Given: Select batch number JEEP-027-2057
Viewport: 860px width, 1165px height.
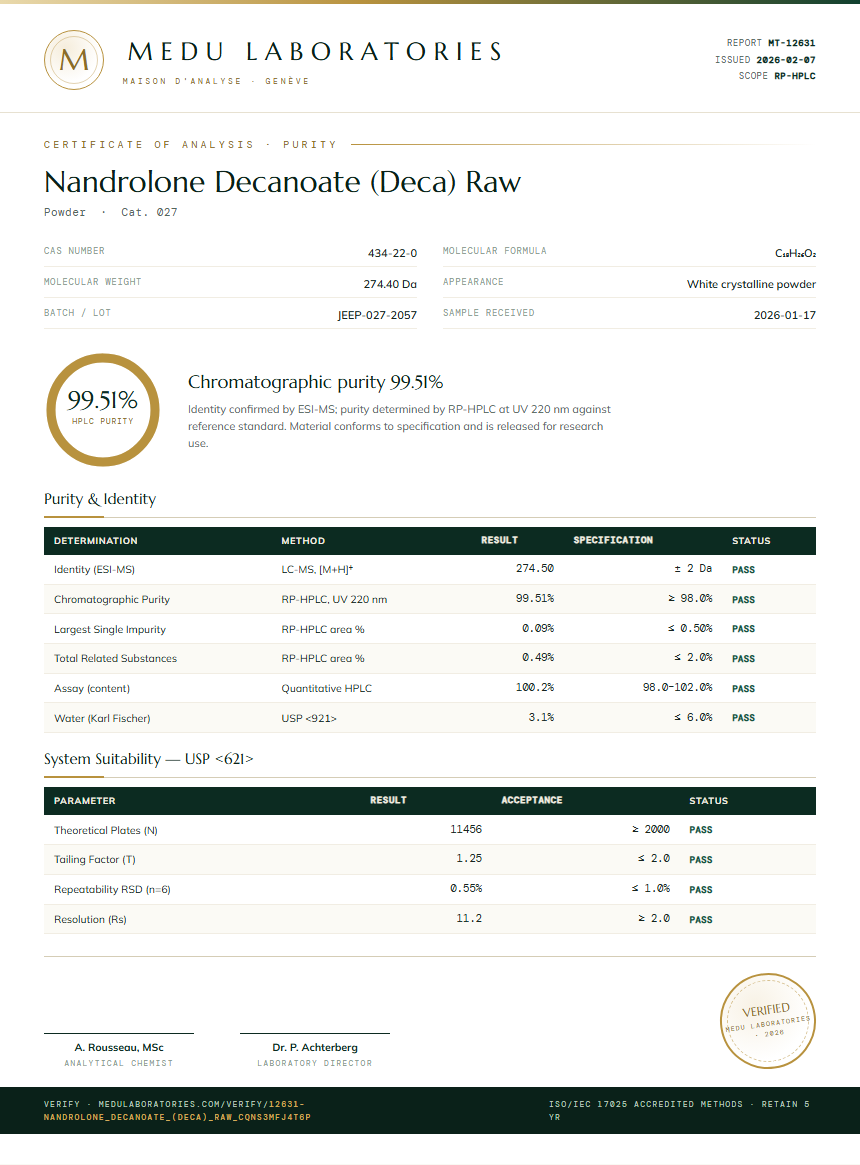Looking at the screenshot, I should click(378, 315).
